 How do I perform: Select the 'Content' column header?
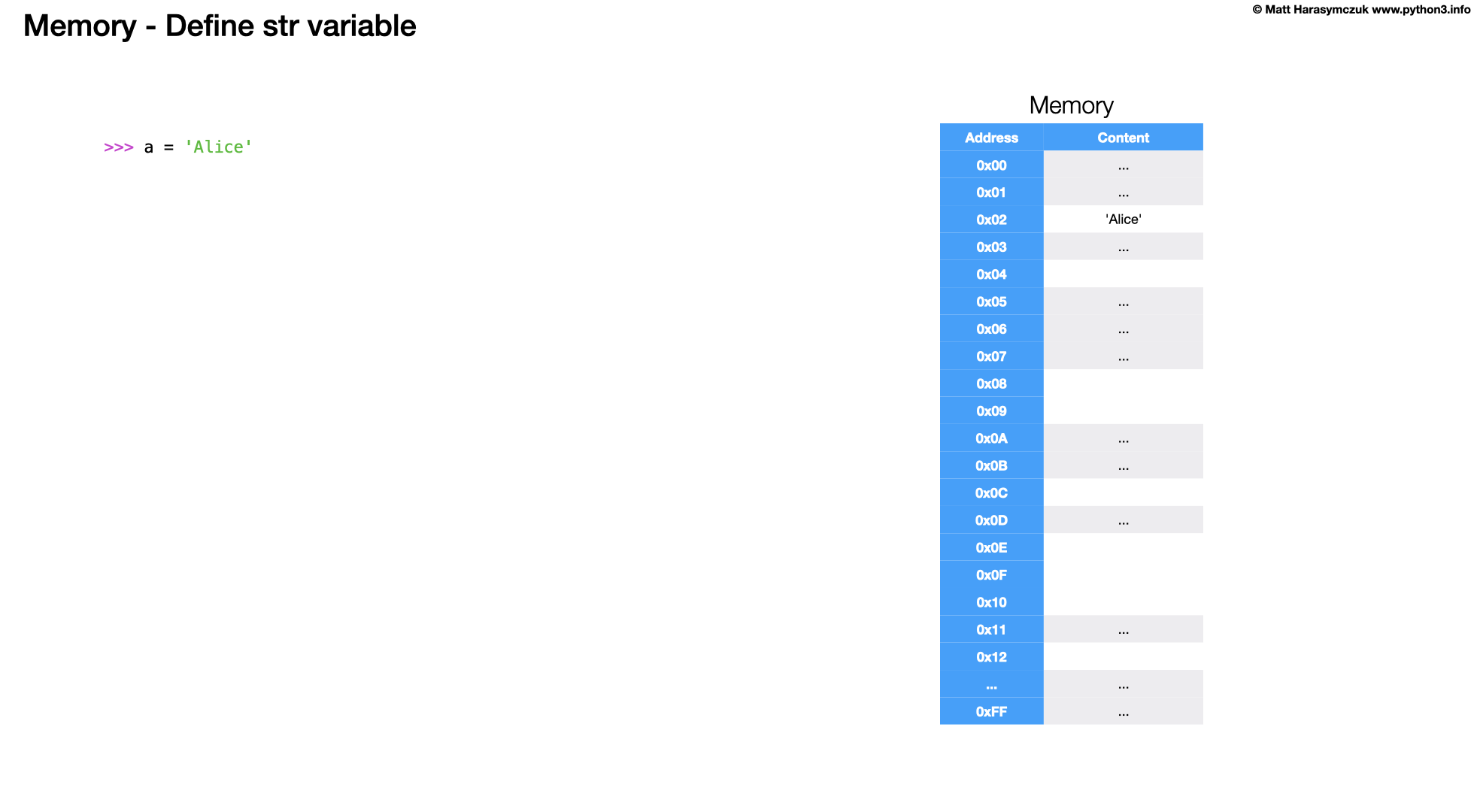coord(1123,138)
